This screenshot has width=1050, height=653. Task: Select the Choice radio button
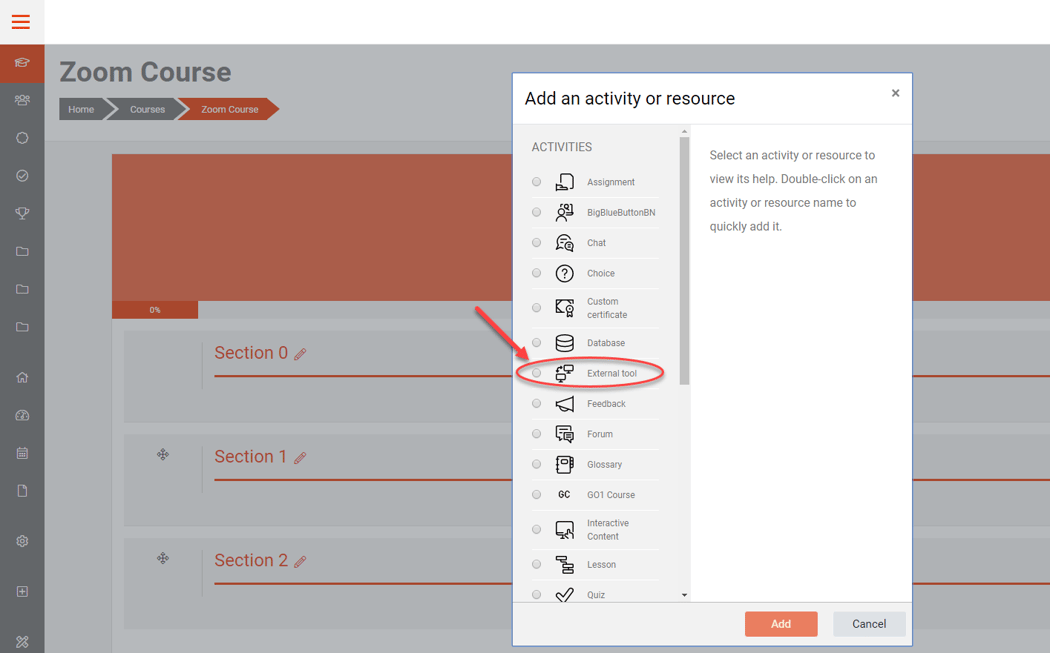[536, 272]
